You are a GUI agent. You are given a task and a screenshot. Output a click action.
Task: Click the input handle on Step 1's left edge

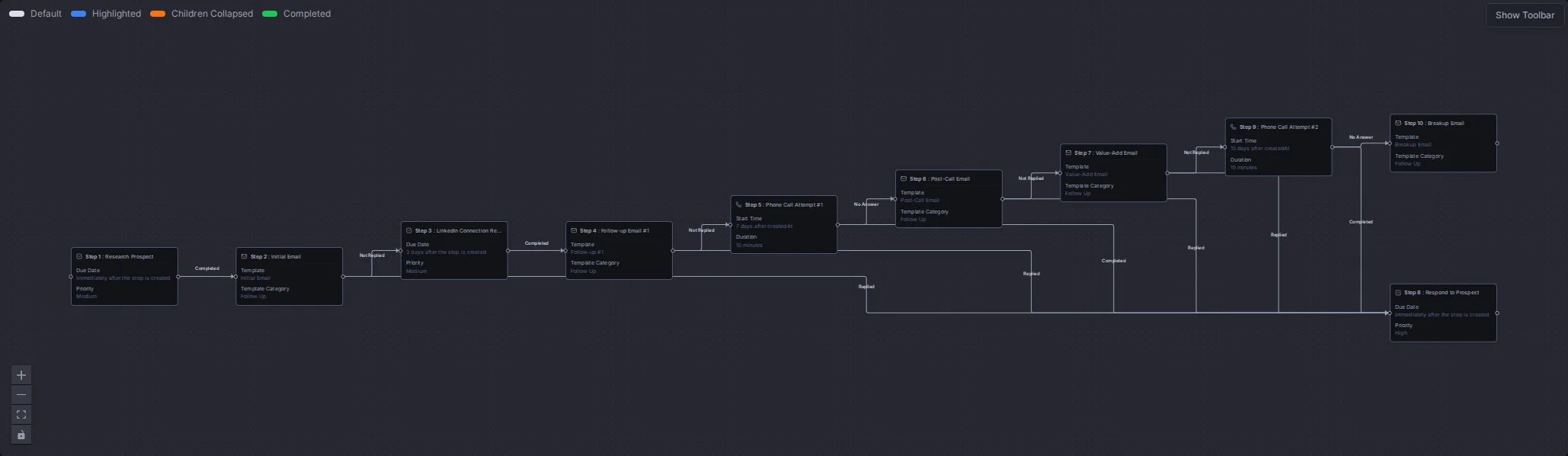pos(71,277)
